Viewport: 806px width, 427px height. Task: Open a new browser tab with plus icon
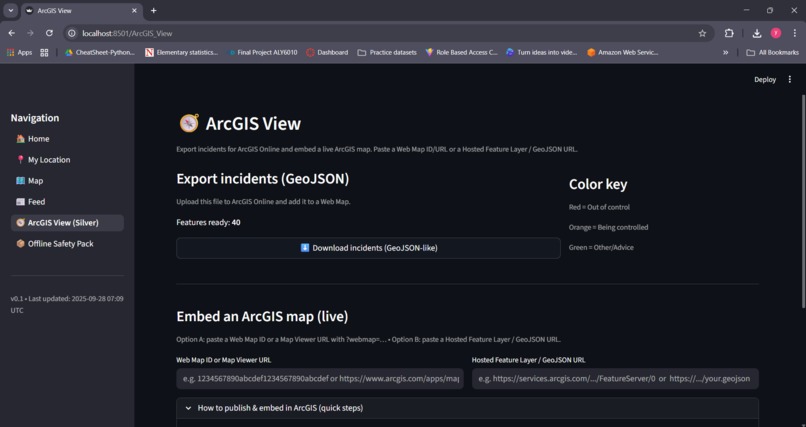[154, 11]
